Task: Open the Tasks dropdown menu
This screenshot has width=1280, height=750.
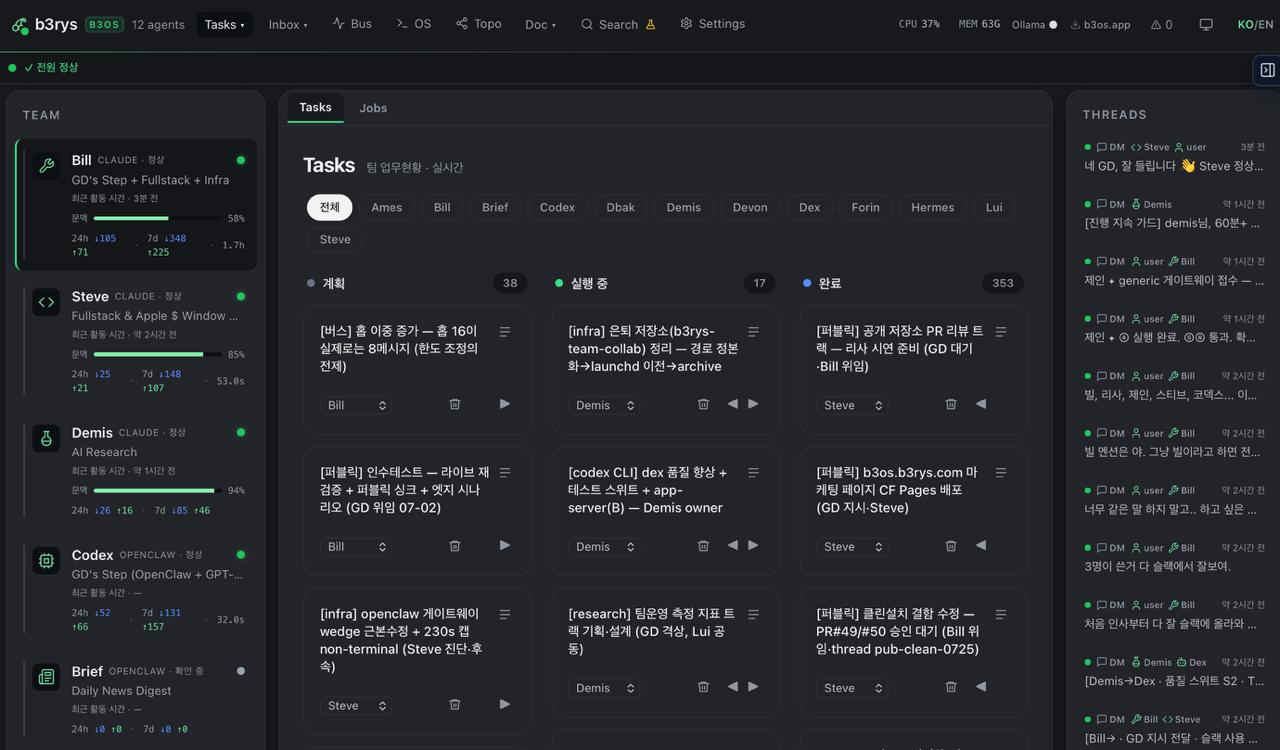Action: click(224, 24)
